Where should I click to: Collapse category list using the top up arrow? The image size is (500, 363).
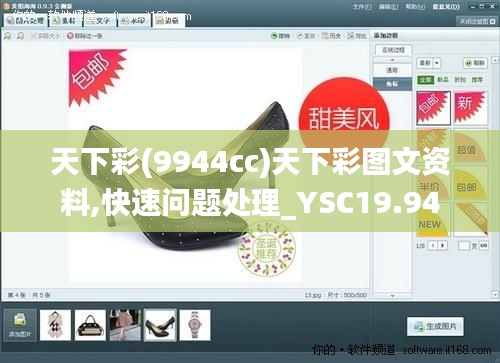[392, 60]
